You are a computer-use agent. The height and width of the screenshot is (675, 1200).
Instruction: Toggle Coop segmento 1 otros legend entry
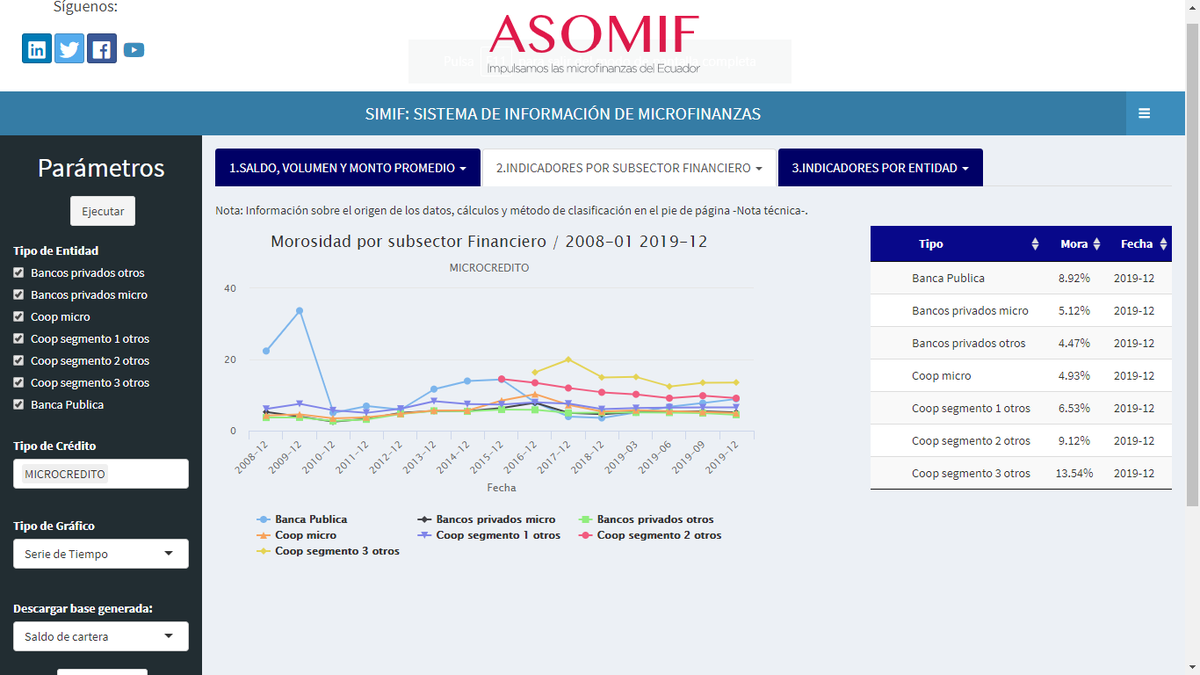pos(488,536)
